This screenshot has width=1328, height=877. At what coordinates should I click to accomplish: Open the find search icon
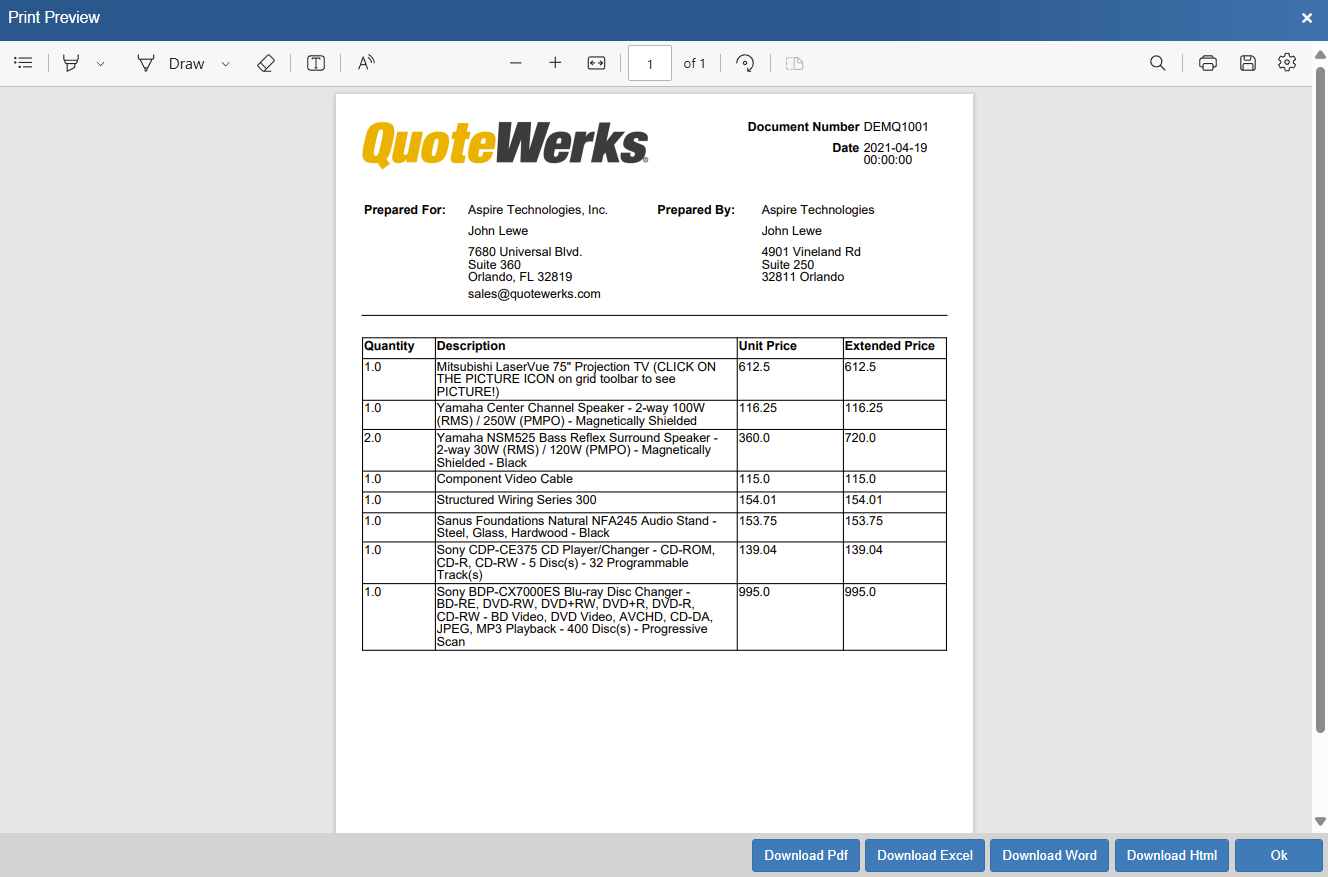pyautogui.click(x=1157, y=63)
